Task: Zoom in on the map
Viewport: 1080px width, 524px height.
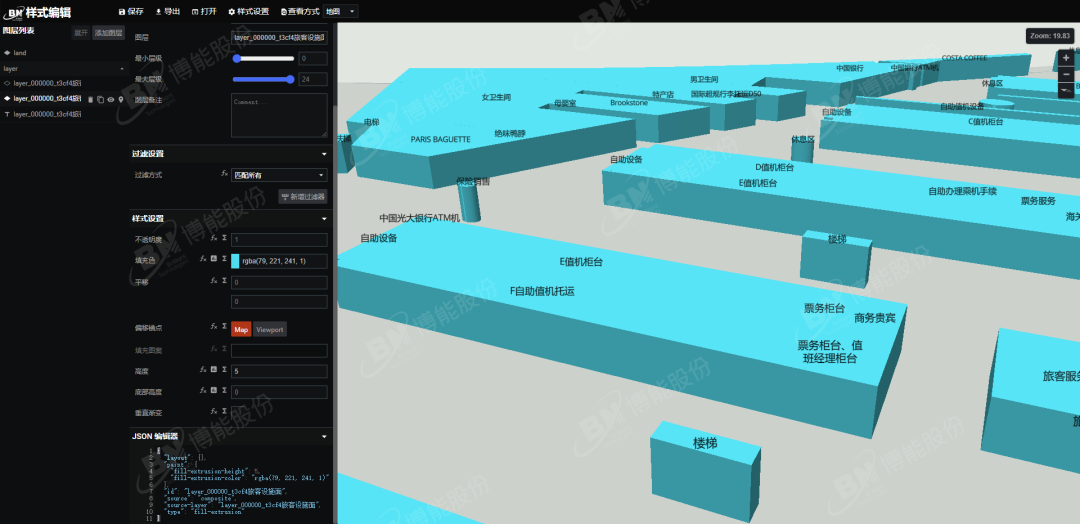Action: (1066, 59)
